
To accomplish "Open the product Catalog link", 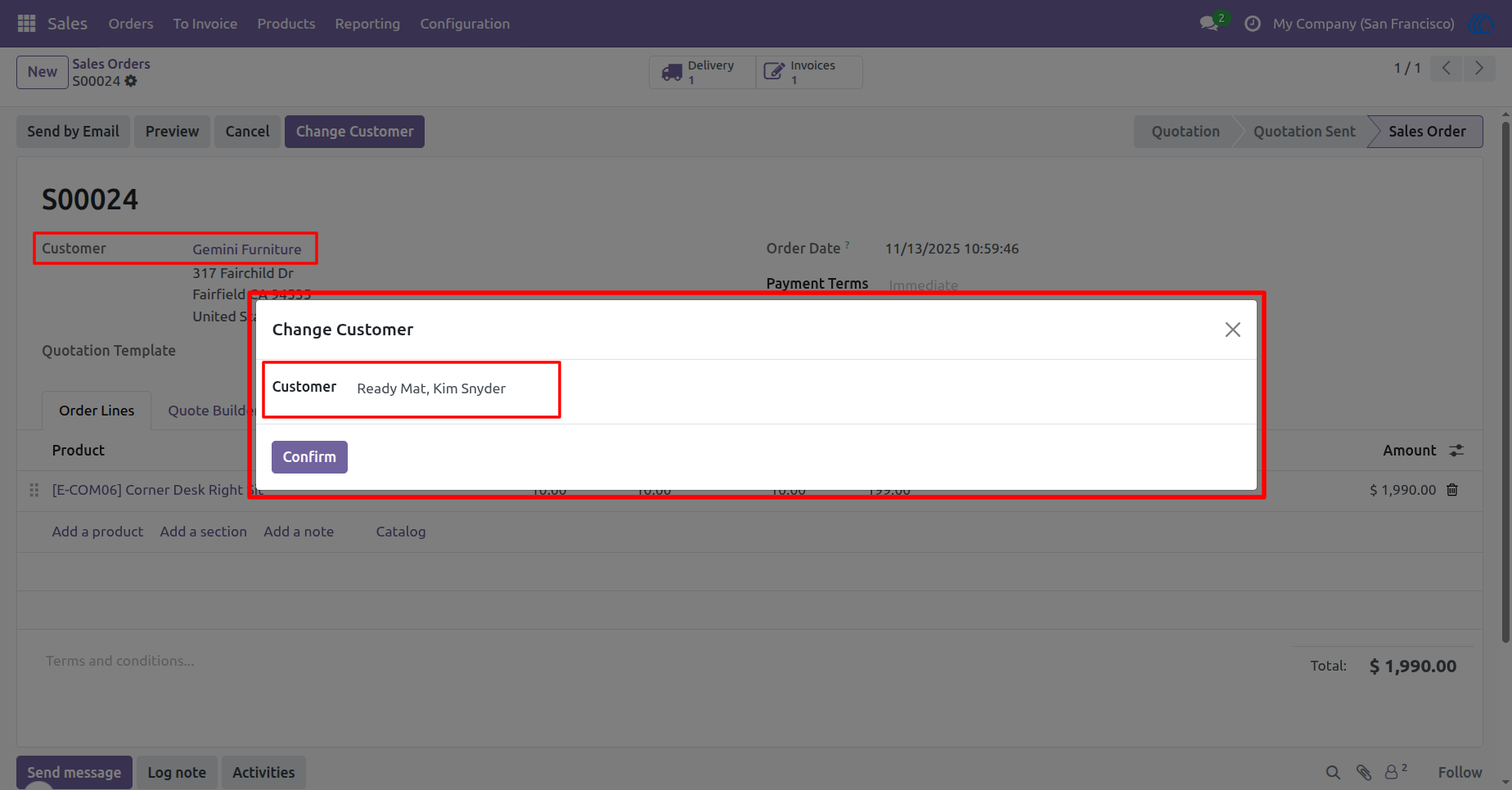I will click(401, 532).
